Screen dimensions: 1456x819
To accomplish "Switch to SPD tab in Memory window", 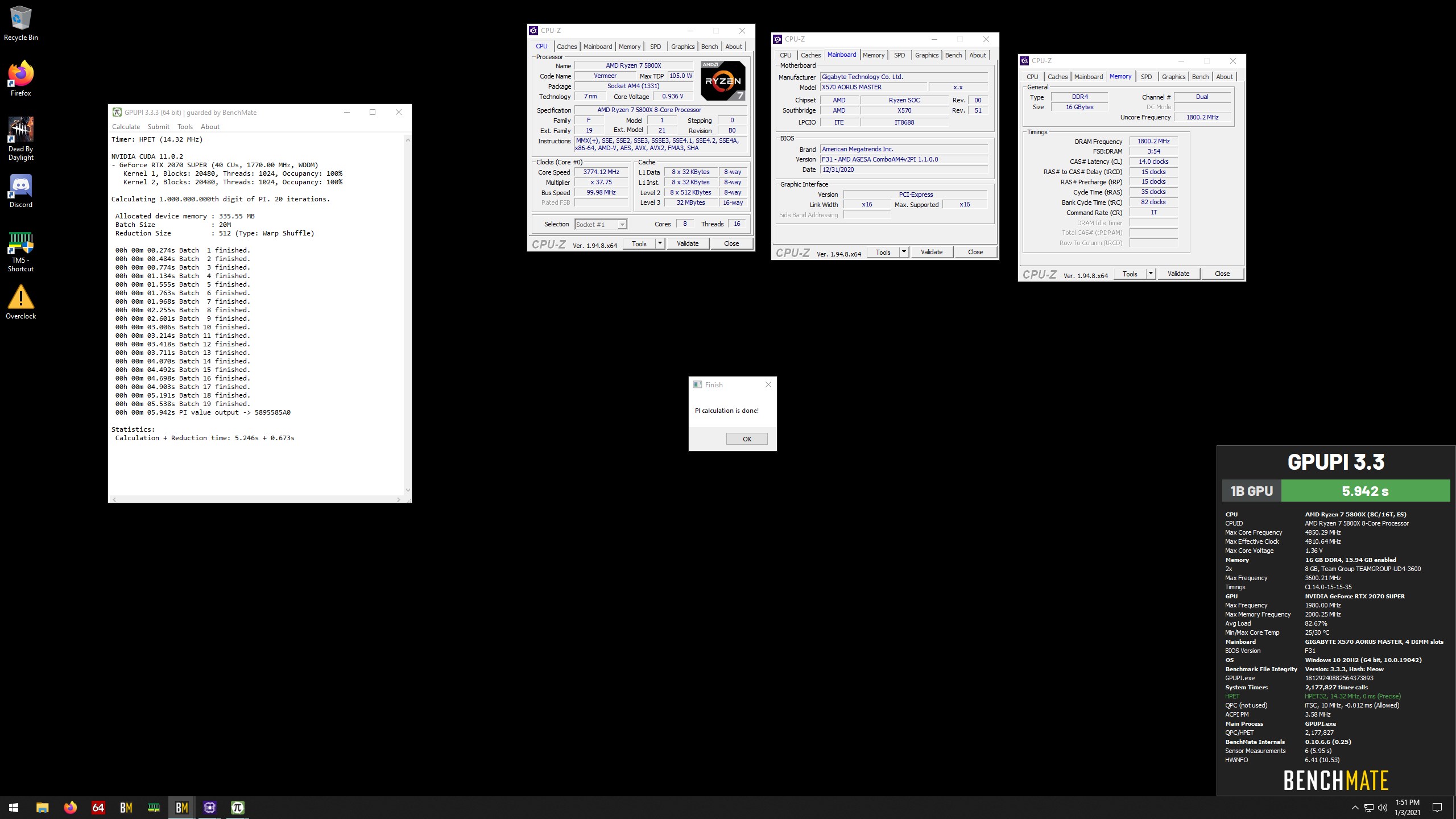I will (1147, 77).
